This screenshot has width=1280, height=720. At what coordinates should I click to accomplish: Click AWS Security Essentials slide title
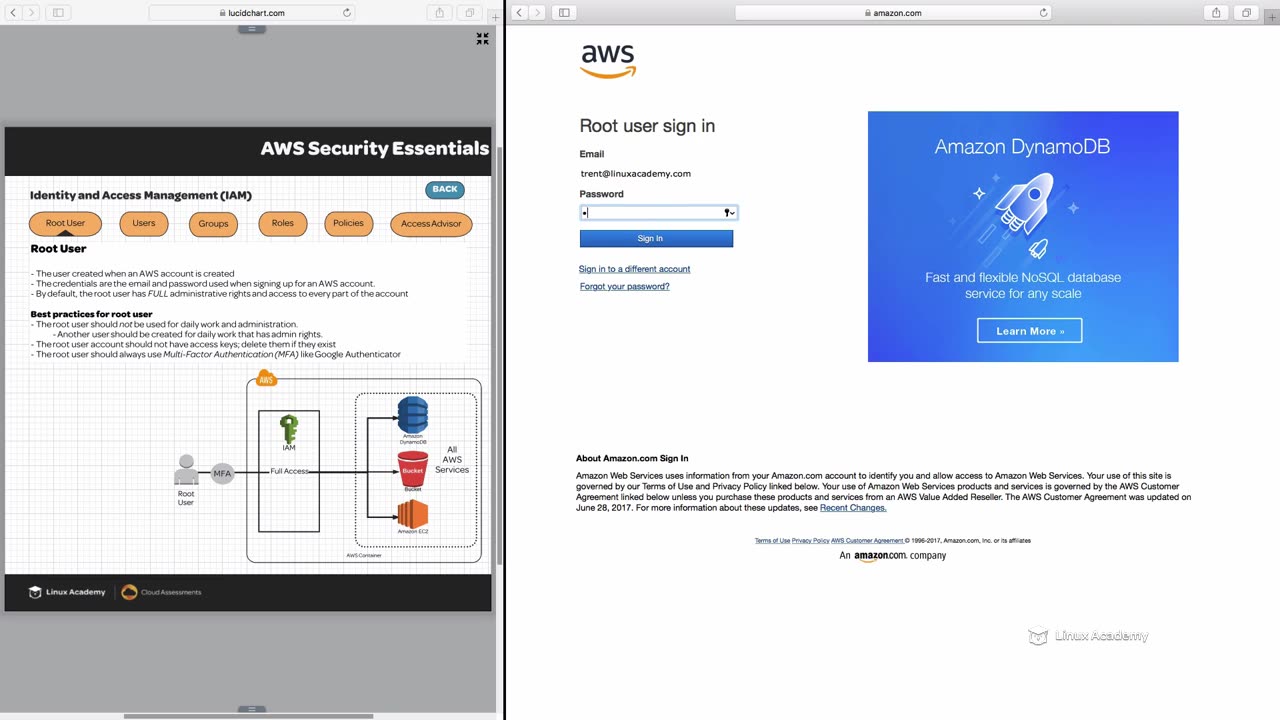[375, 148]
